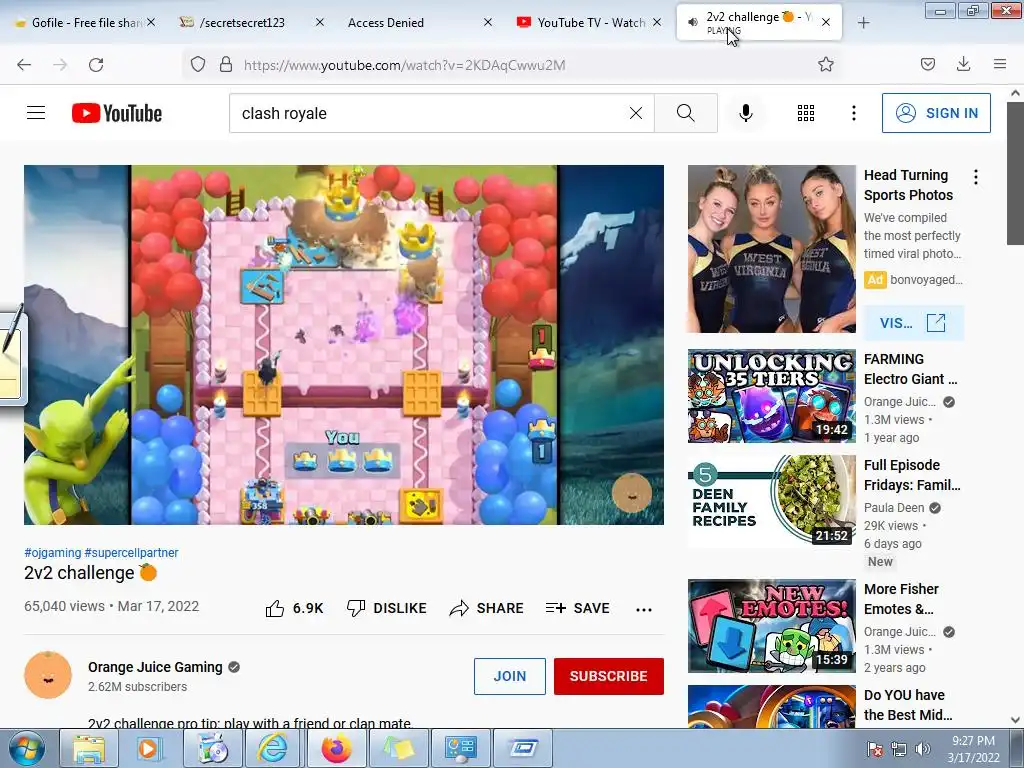Open the YouTube settings three-dot menu
This screenshot has height=768, width=1024.
tap(854, 113)
